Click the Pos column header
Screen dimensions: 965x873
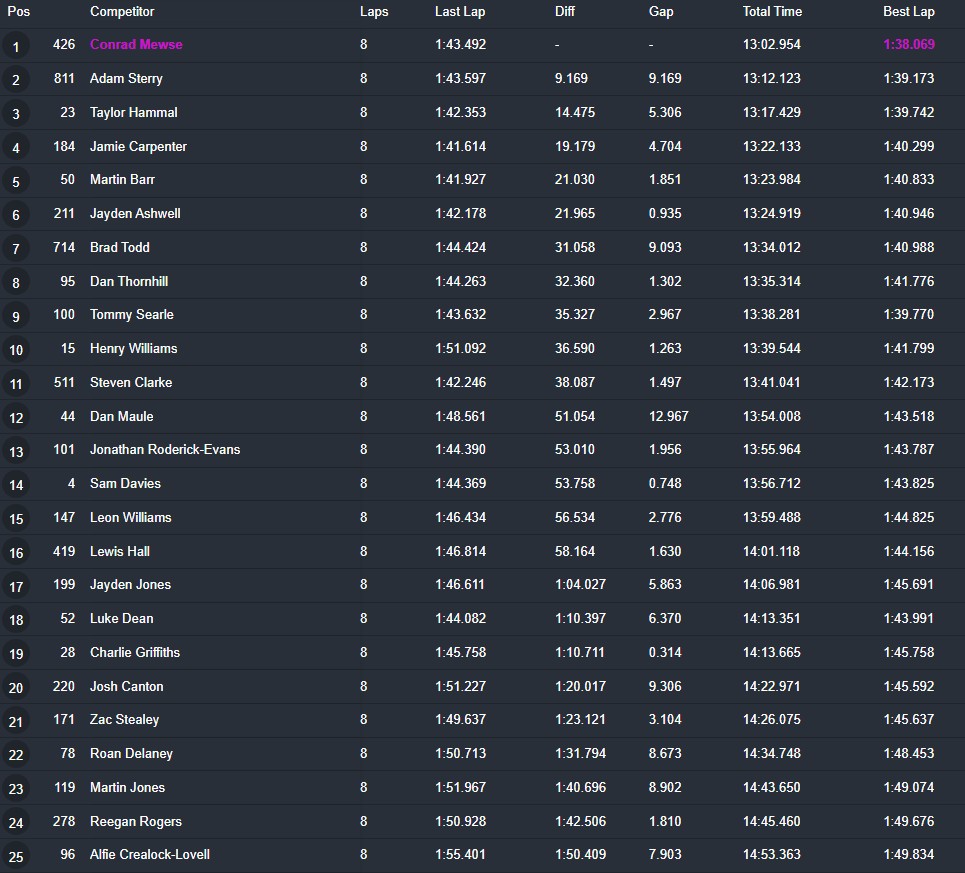click(x=18, y=12)
